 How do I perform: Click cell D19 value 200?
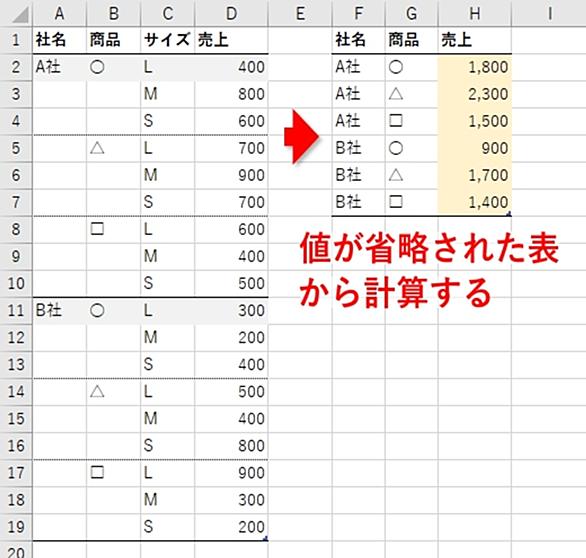[x=231, y=527]
